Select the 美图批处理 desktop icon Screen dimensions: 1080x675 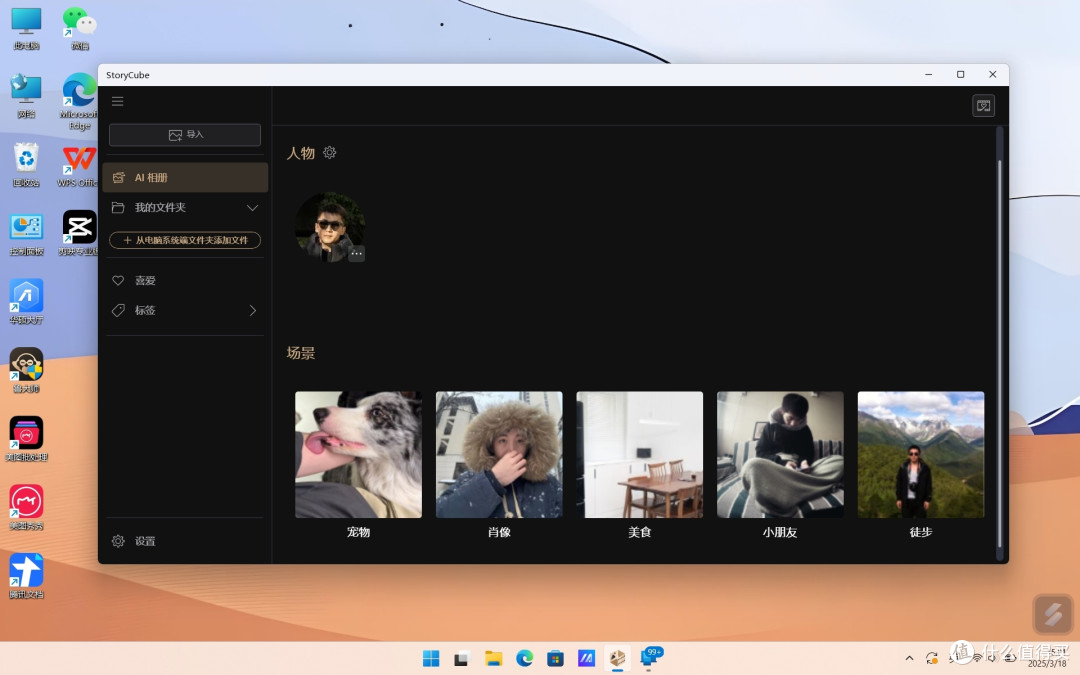tap(26, 439)
